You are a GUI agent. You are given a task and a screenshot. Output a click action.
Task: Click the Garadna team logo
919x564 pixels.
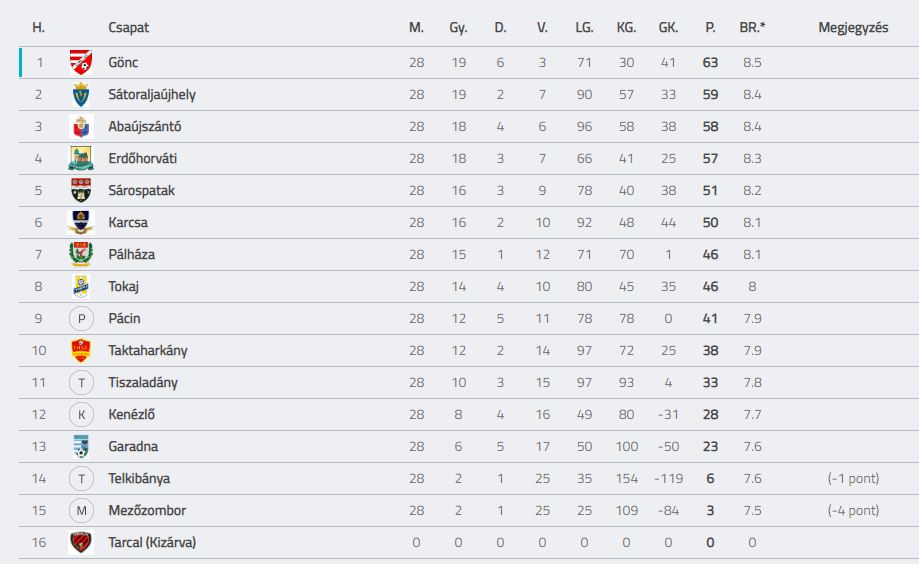(81, 446)
